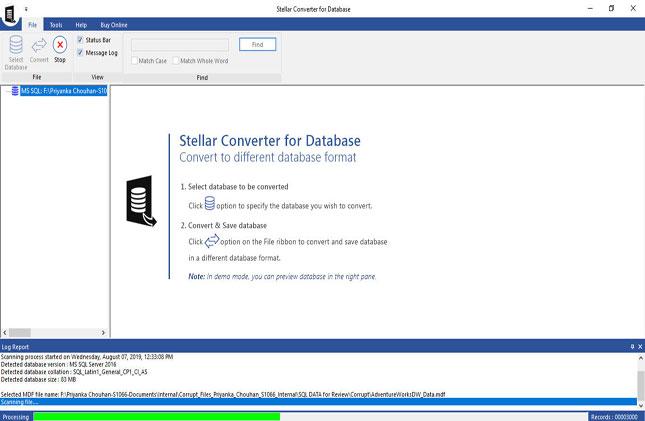Click the green processing progress bar

click(157, 416)
